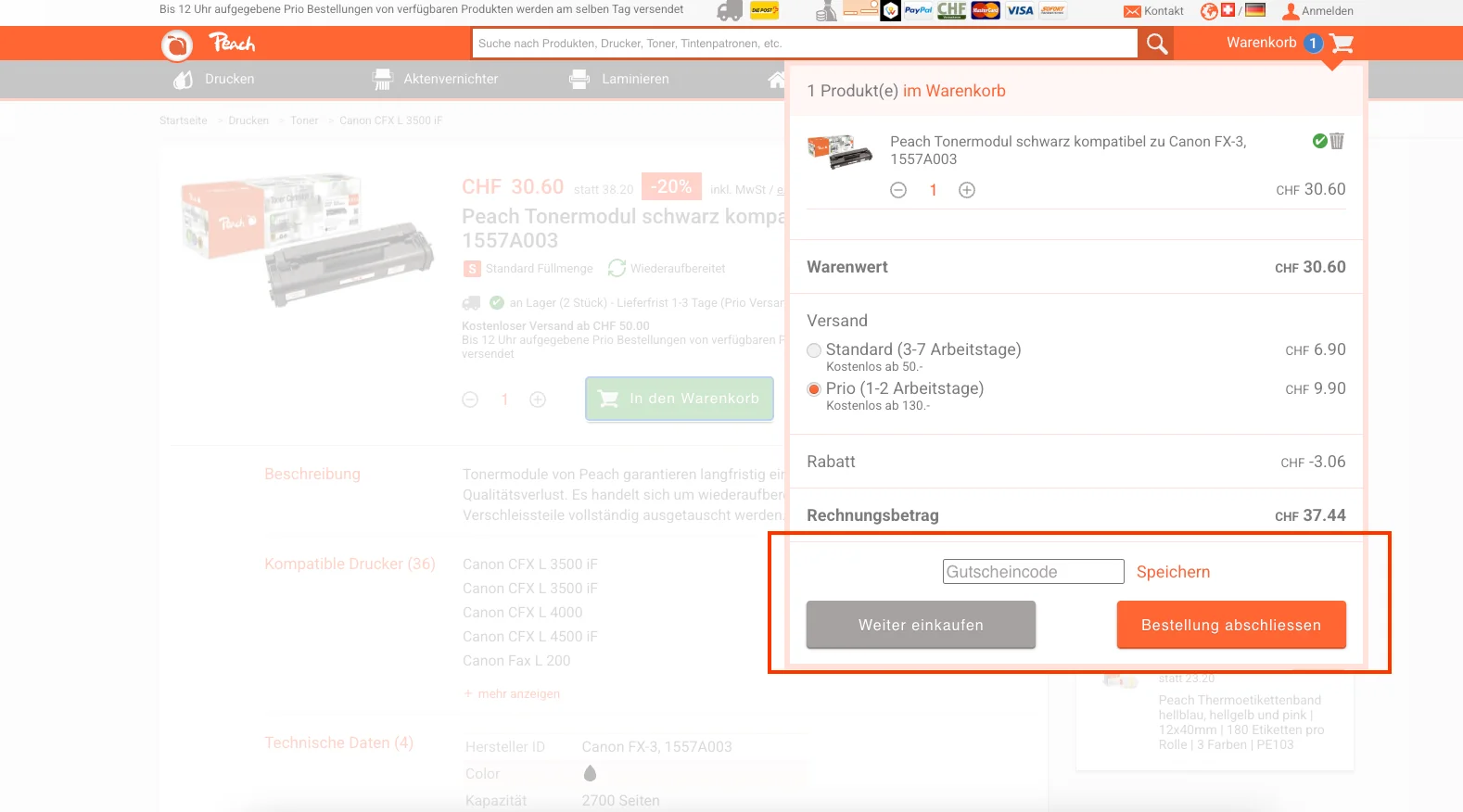Click the laminator Laminieren menu icon
Image resolution: width=1463 pixels, height=812 pixels.
coord(579,80)
